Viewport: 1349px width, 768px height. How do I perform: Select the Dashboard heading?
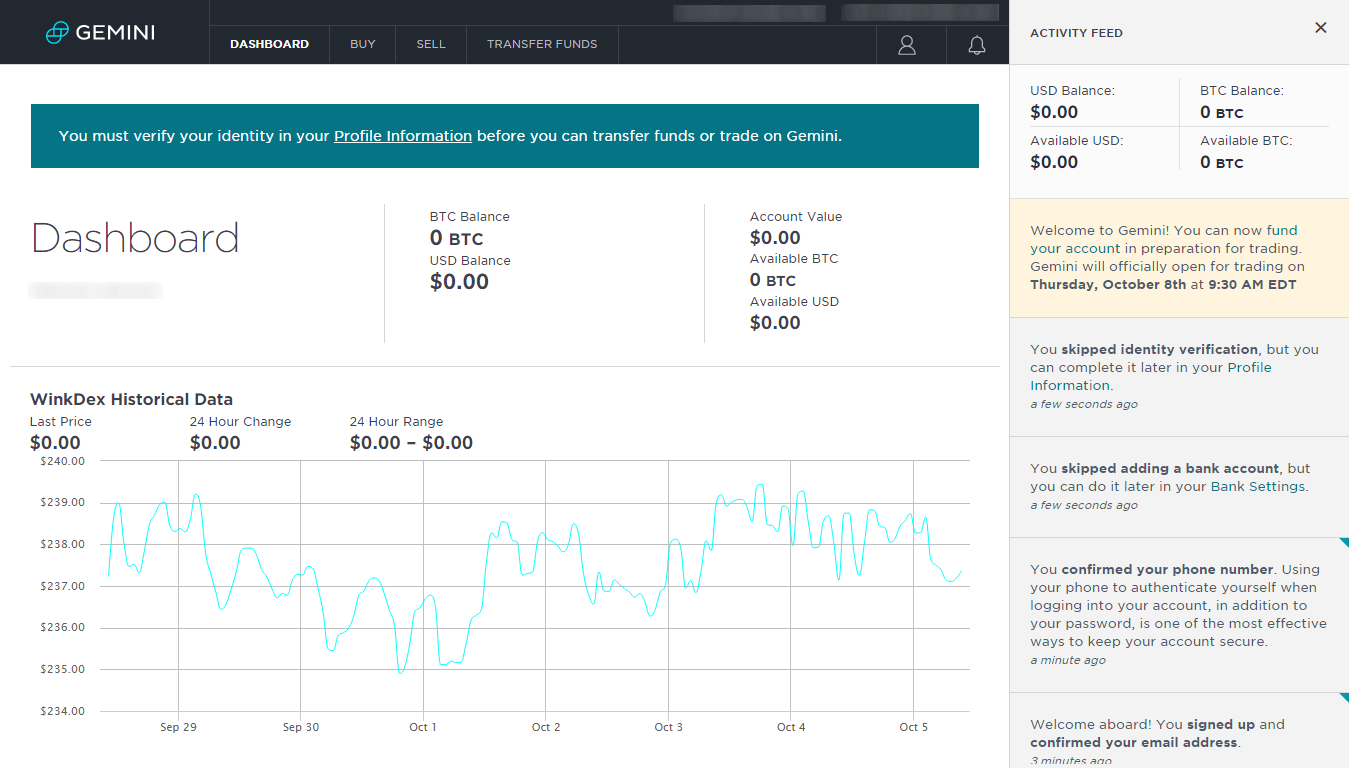[135, 238]
